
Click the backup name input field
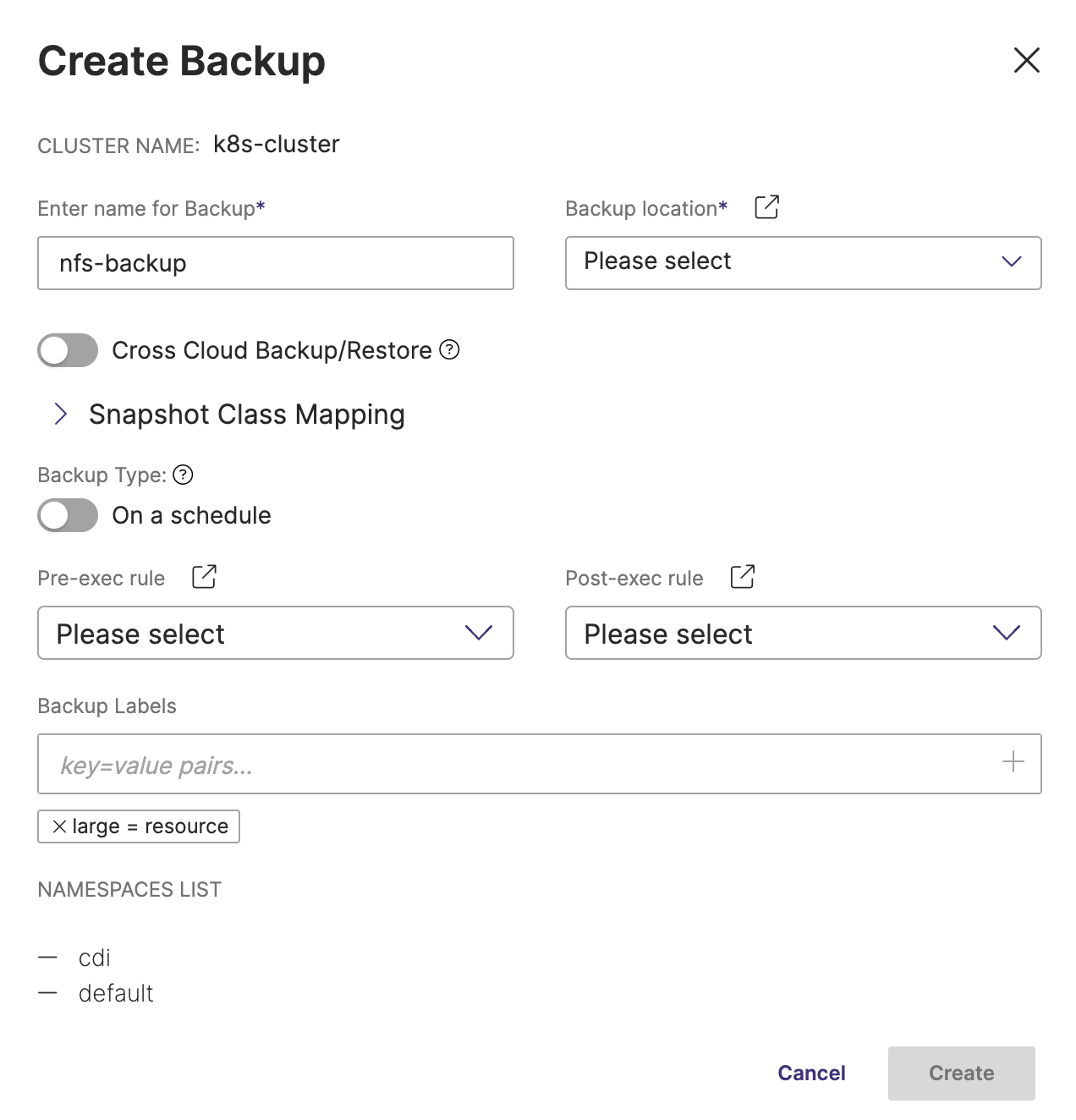tap(275, 263)
